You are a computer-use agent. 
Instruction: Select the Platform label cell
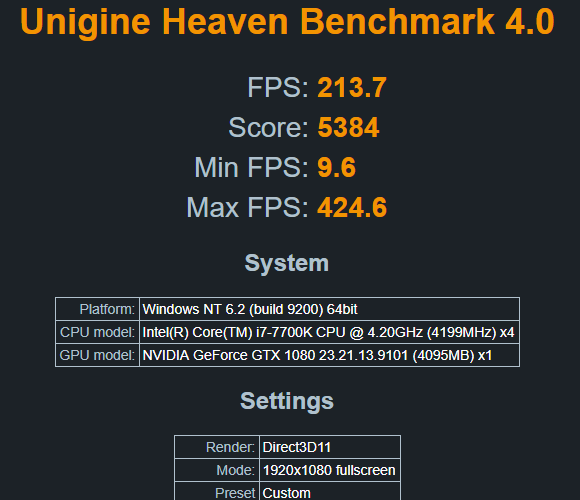coord(97,309)
